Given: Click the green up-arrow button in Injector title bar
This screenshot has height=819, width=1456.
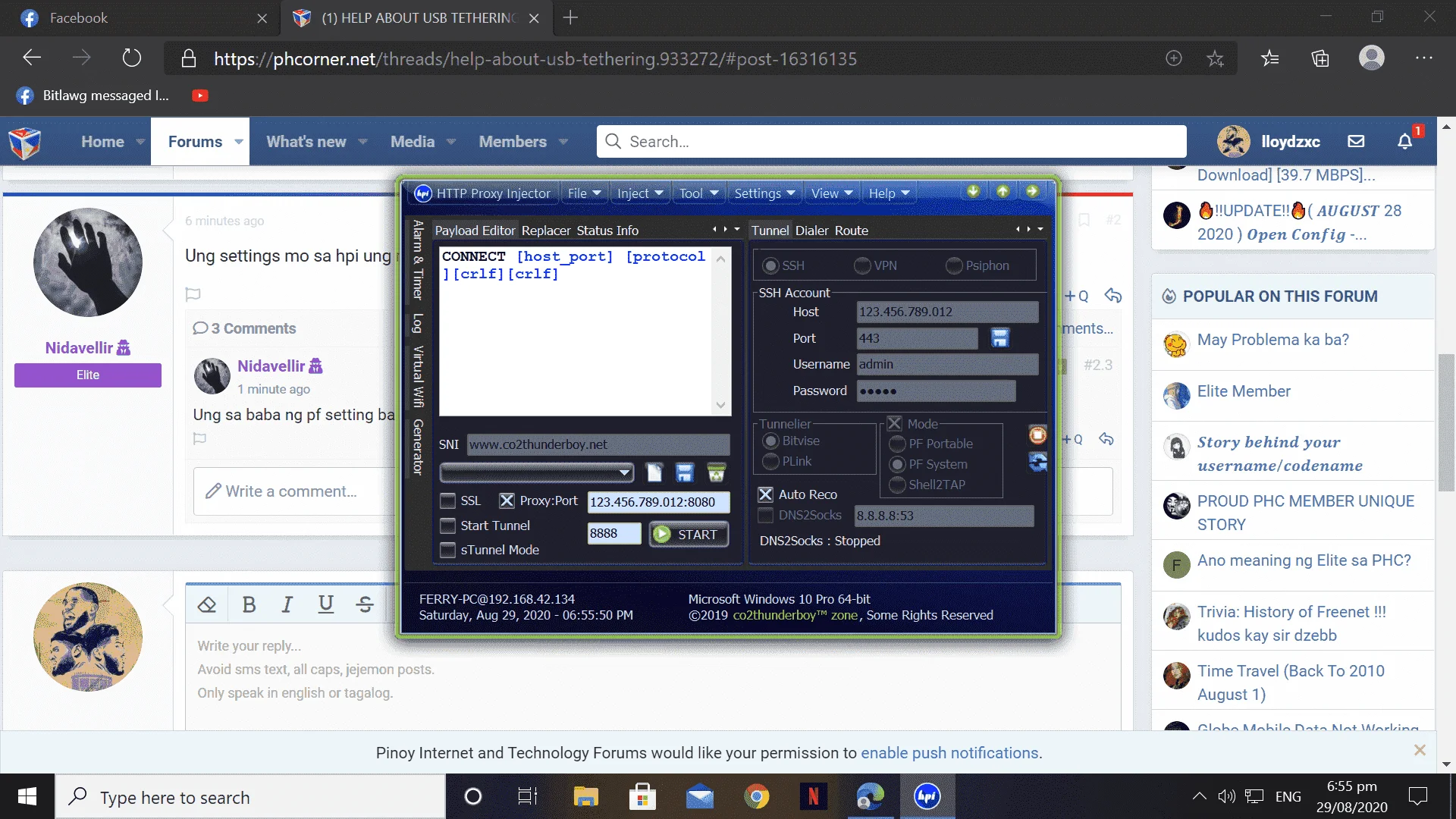Looking at the screenshot, I should 1003,191.
